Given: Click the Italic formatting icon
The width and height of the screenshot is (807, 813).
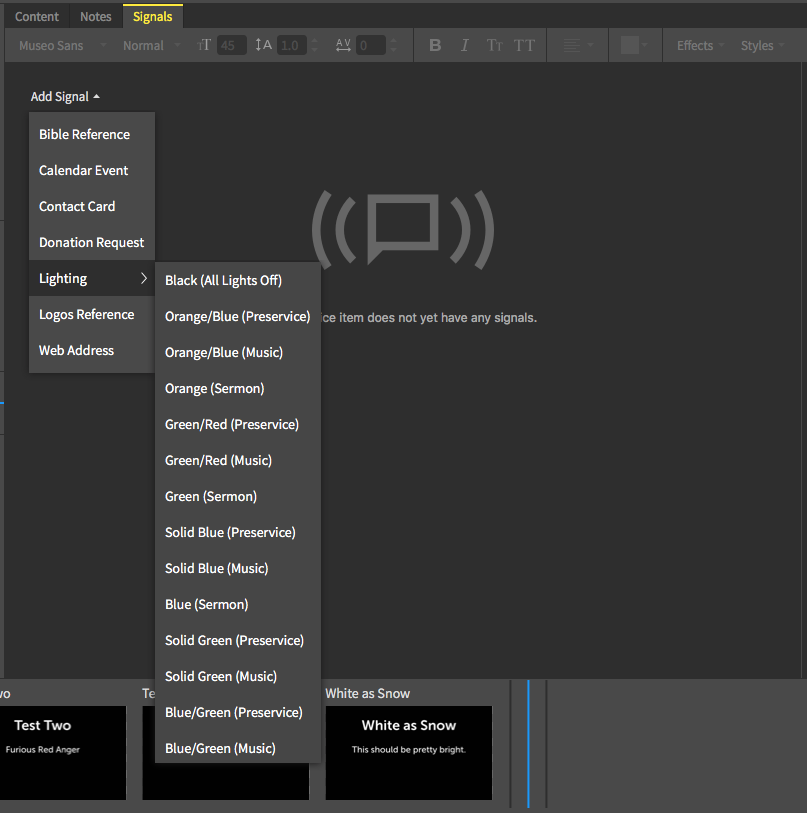Looking at the screenshot, I should click(464, 46).
